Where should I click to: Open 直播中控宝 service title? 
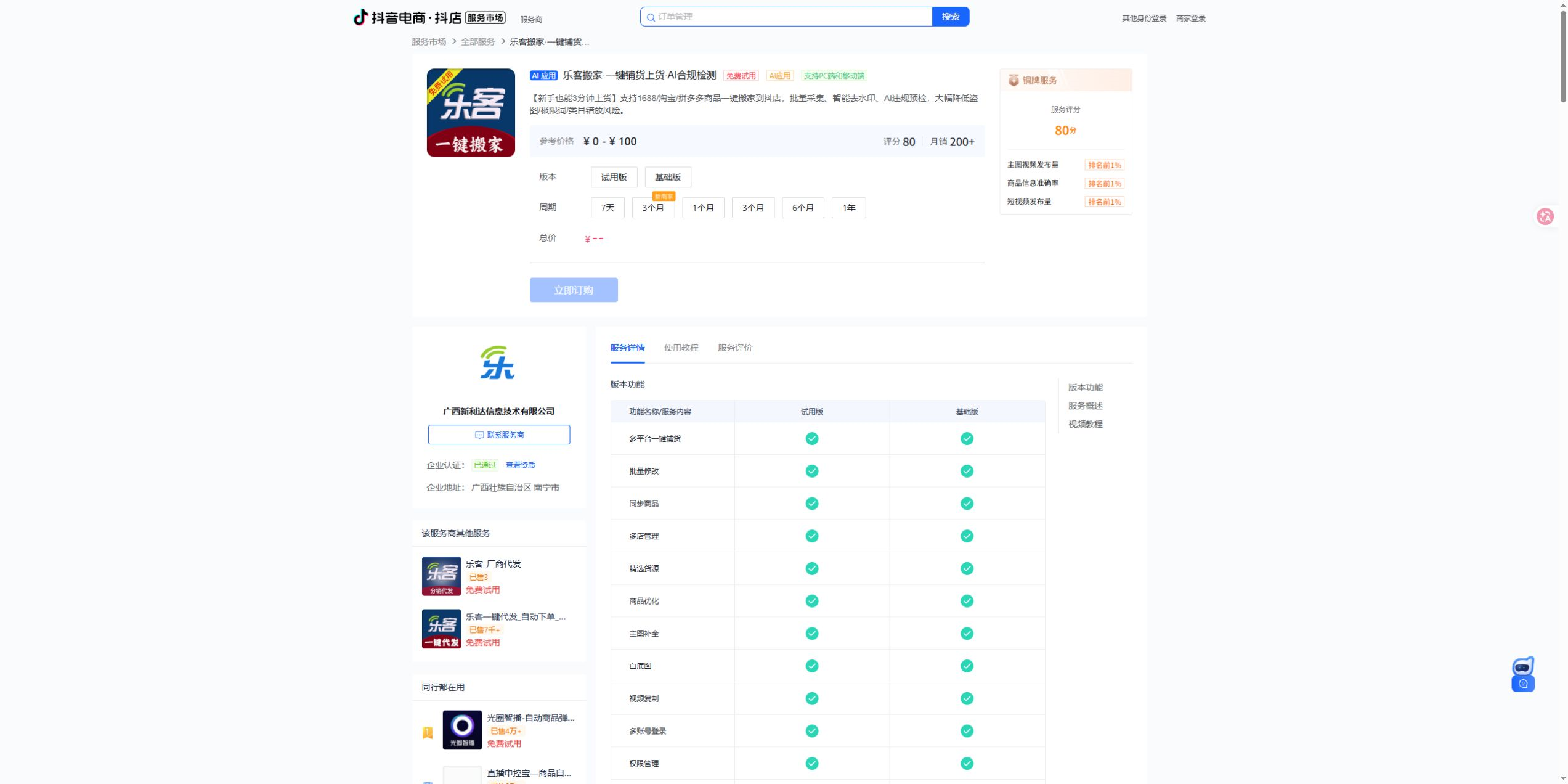tap(530, 773)
